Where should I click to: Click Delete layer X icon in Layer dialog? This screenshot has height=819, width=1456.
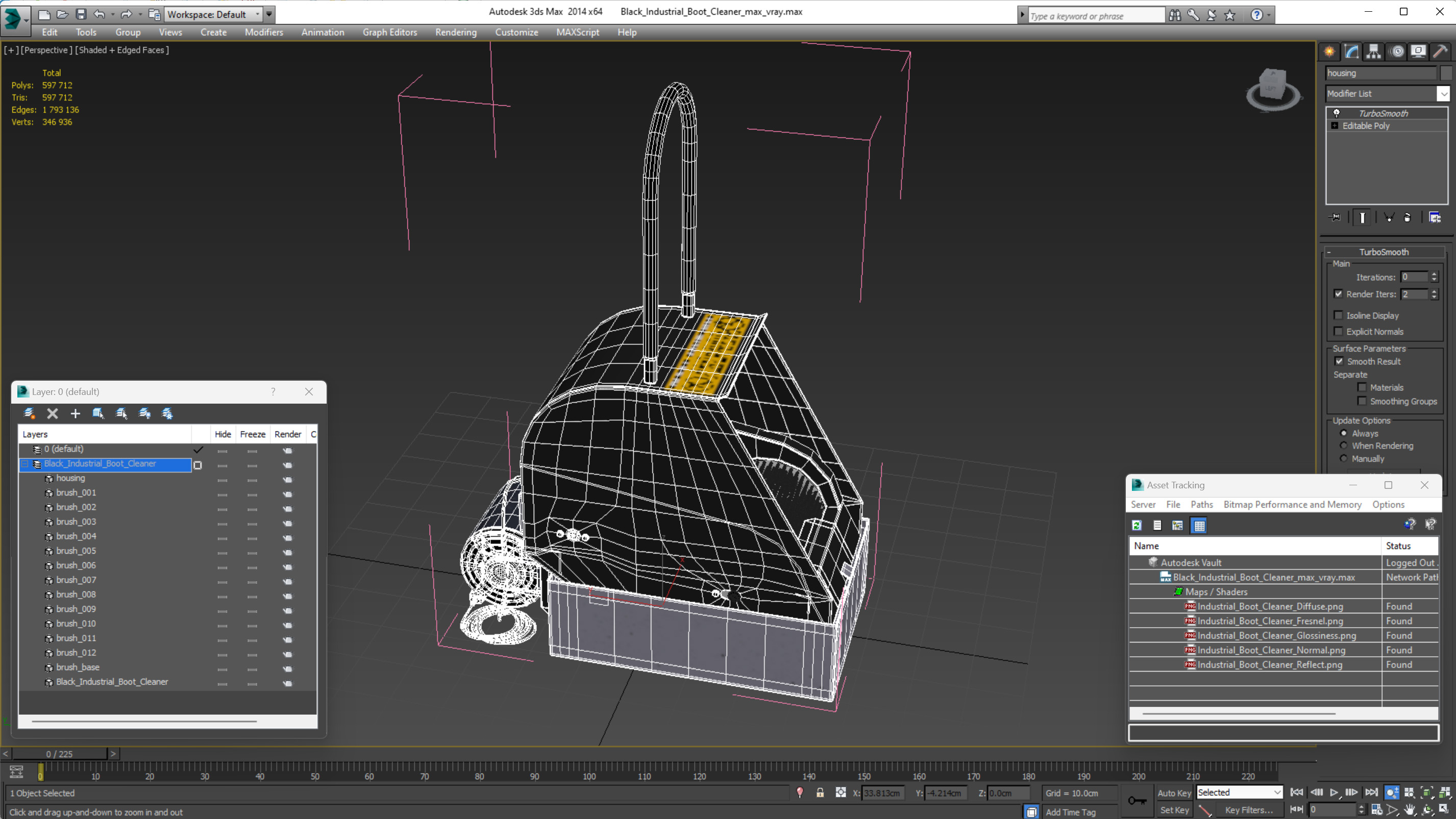point(53,414)
